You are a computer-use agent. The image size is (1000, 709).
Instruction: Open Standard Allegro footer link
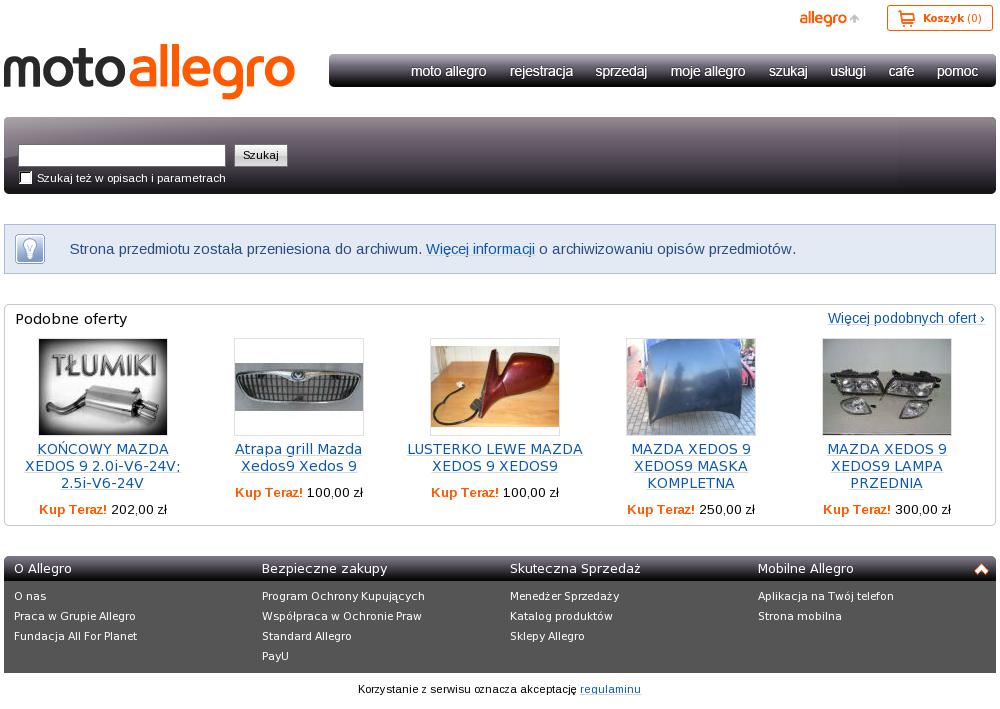(x=306, y=636)
